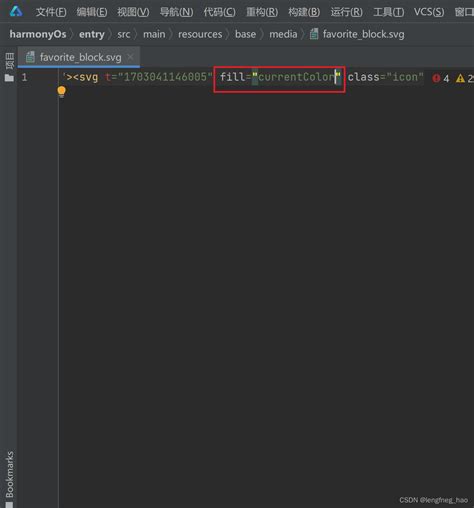The width and height of the screenshot is (474, 508).
Task: Click the class="icon" attribute text
Action: point(385,77)
